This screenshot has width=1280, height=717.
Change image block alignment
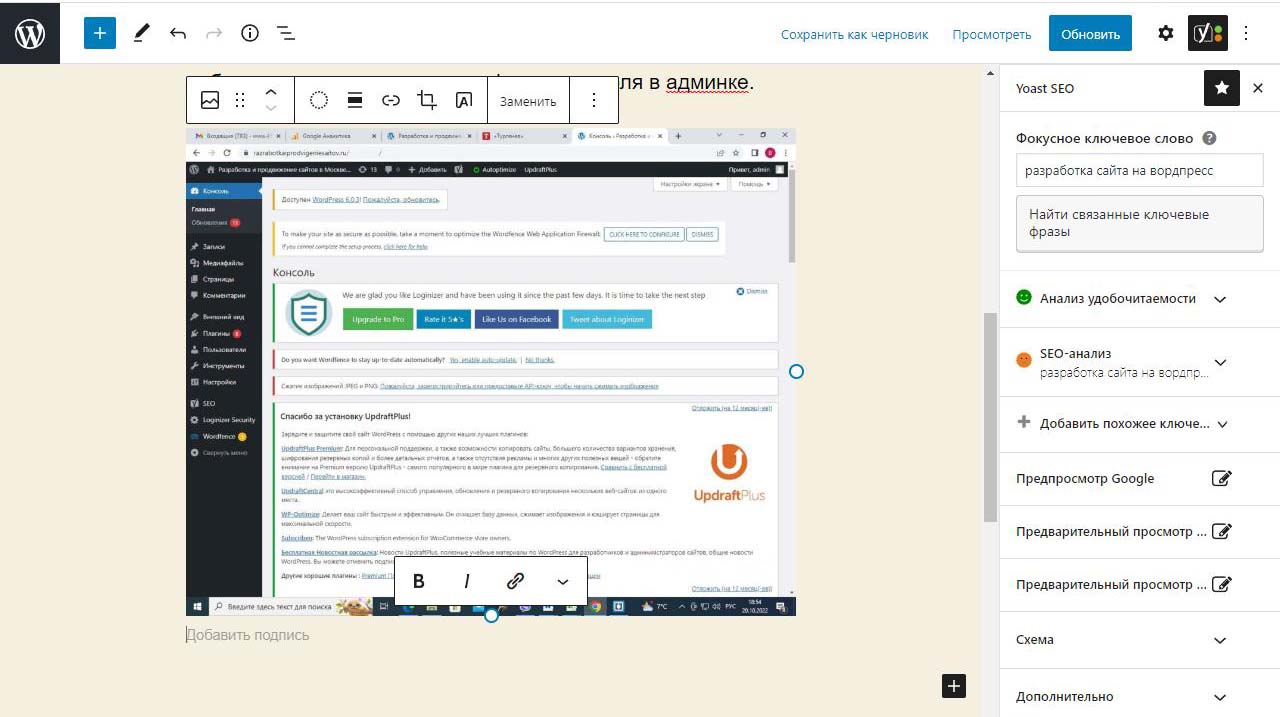pyautogui.click(x=354, y=100)
